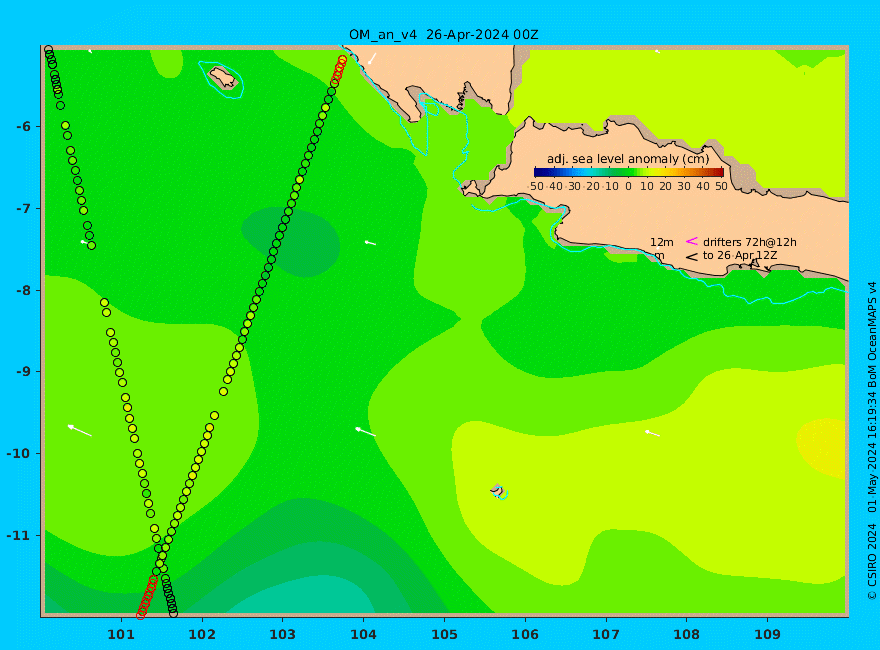This screenshot has height=650, width=880.
Task: Click the 103 longitude axis label
Action: point(282,634)
